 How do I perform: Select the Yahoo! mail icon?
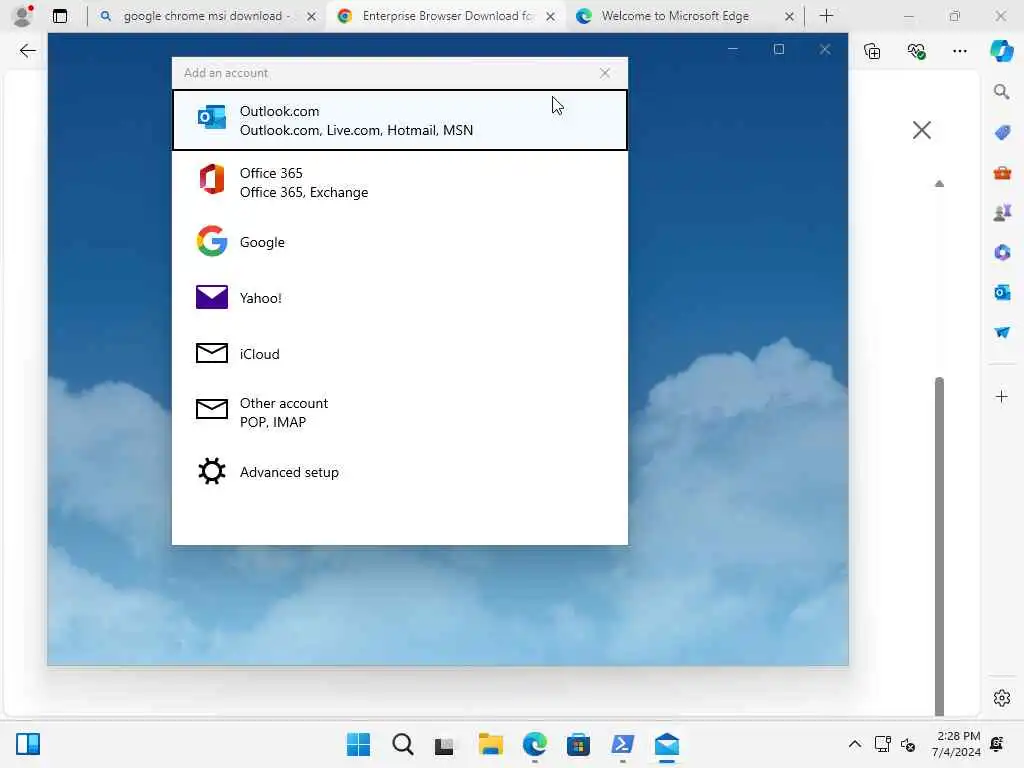(212, 297)
